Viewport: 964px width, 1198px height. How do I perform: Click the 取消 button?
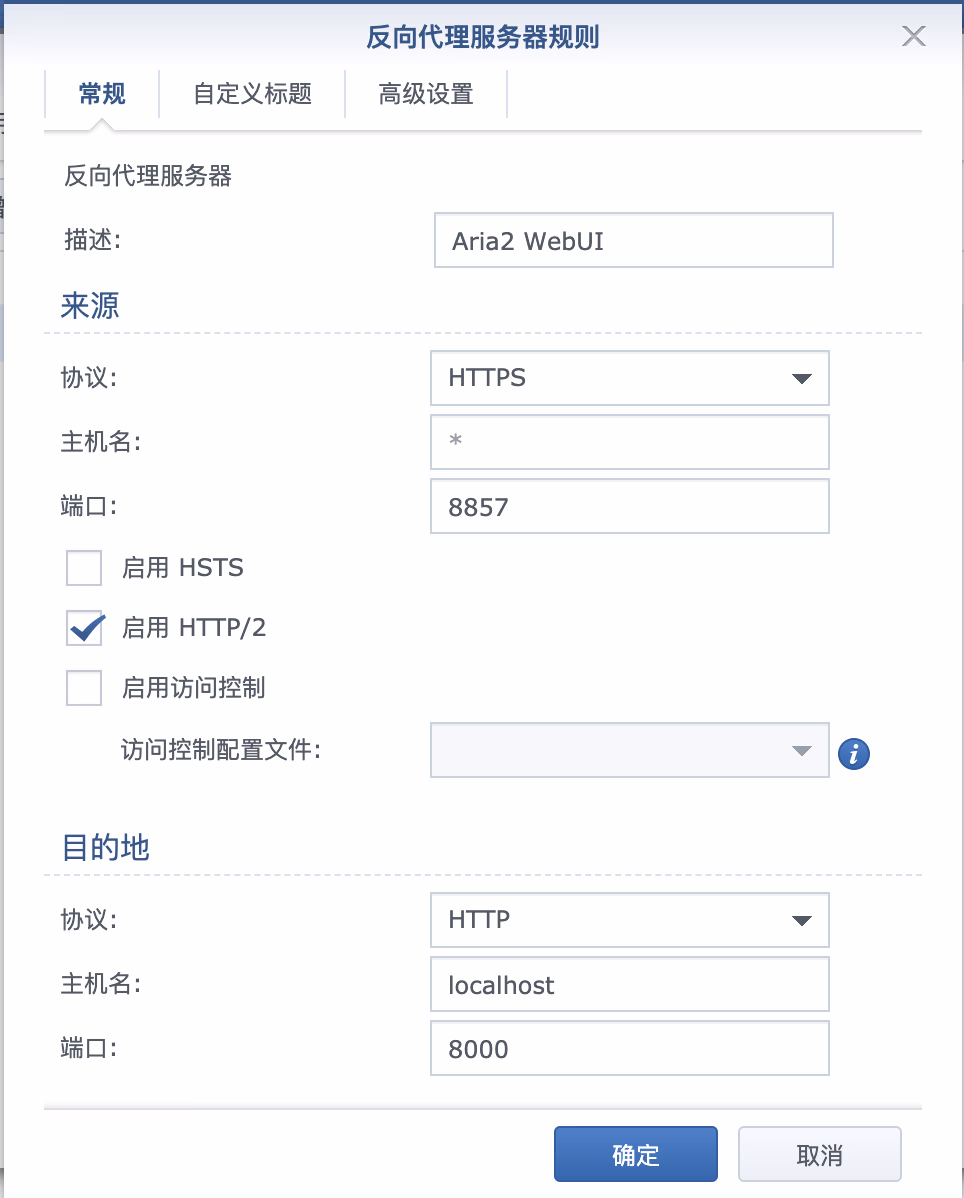pyautogui.click(x=819, y=1155)
